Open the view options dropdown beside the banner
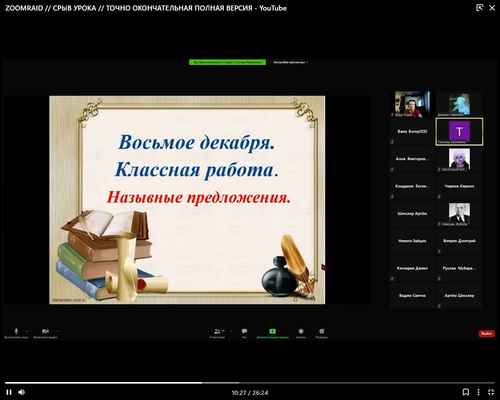This screenshot has height=400, width=500. click(x=290, y=62)
